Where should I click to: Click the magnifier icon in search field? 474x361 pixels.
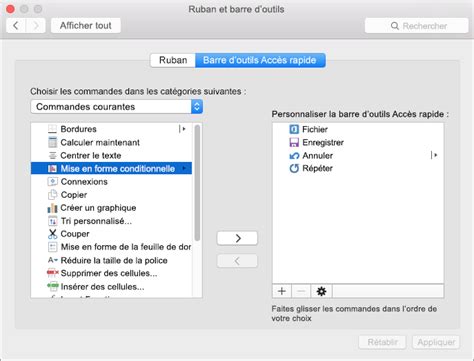point(395,26)
